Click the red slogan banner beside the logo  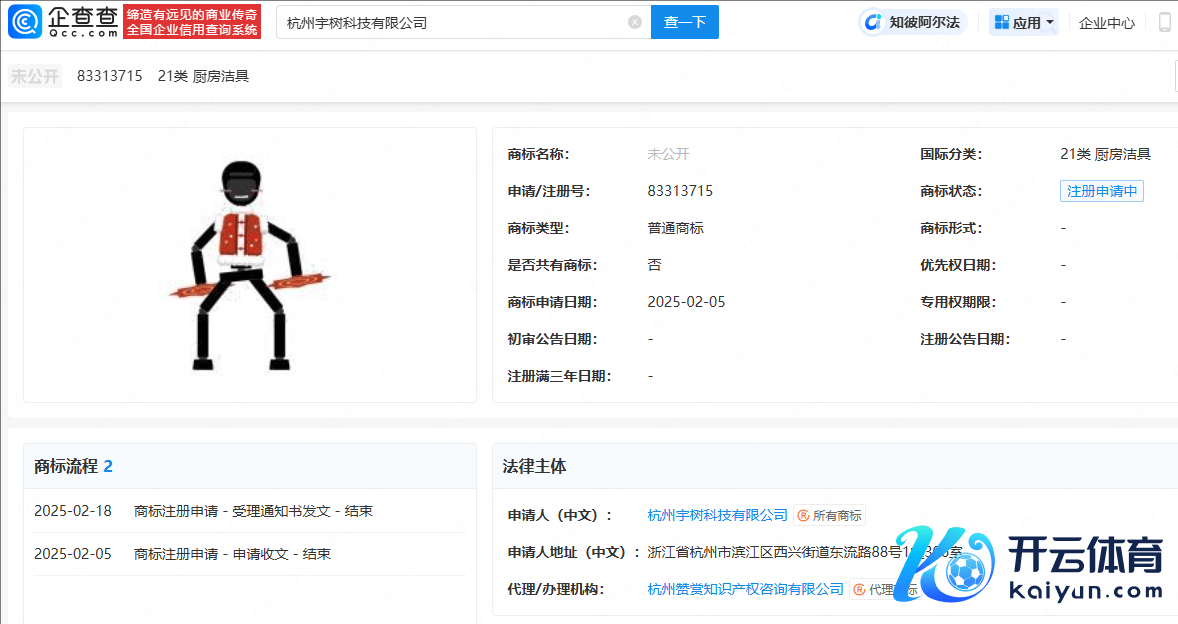pos(192,22)
